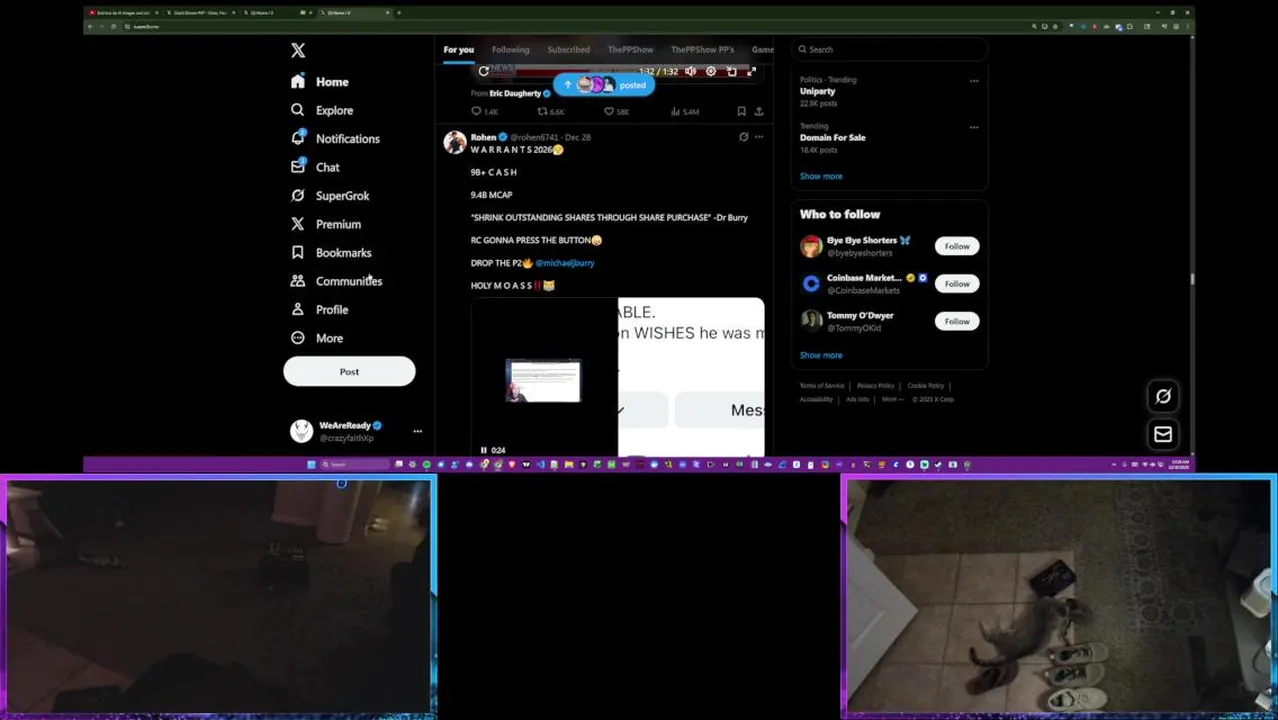
Task: Select the For you tab
Action: (x=459, y=49)
